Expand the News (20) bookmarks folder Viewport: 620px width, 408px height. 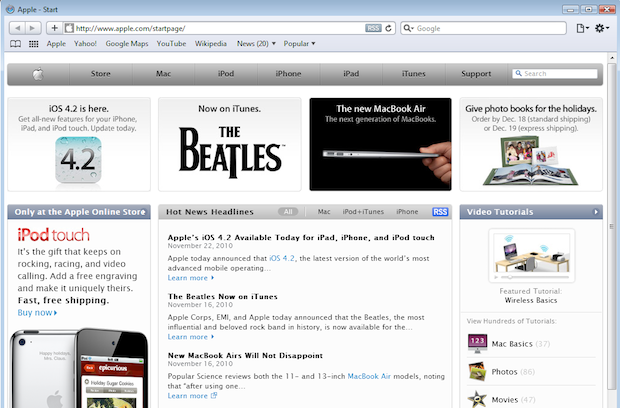(x=256, y=43)
